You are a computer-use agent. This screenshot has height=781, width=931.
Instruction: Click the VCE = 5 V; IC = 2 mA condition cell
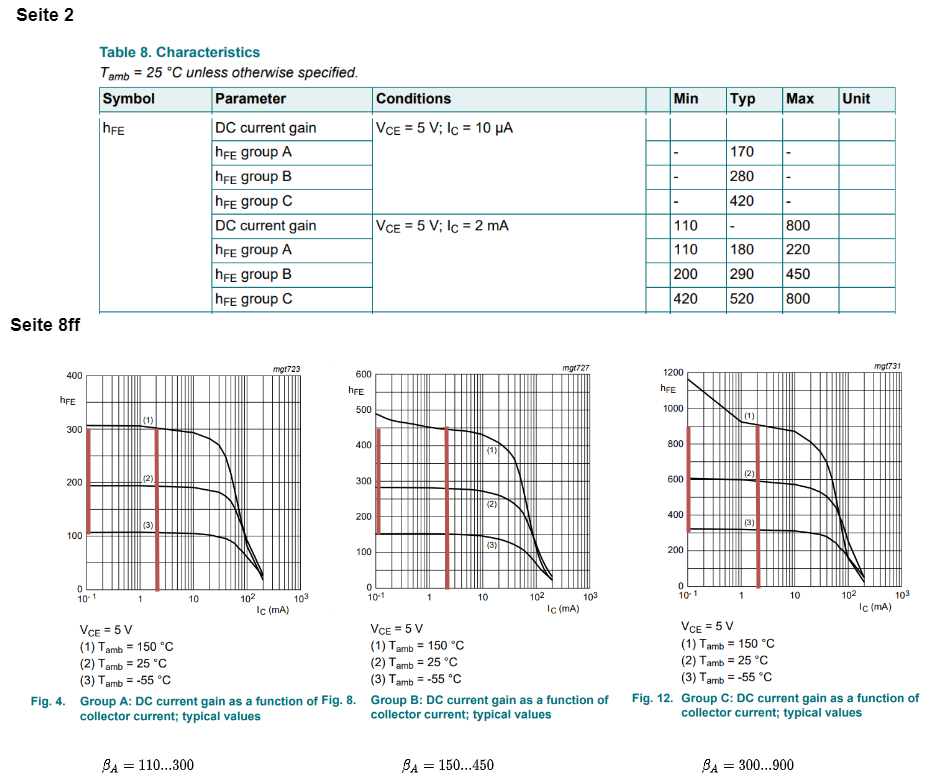point(442,226)
